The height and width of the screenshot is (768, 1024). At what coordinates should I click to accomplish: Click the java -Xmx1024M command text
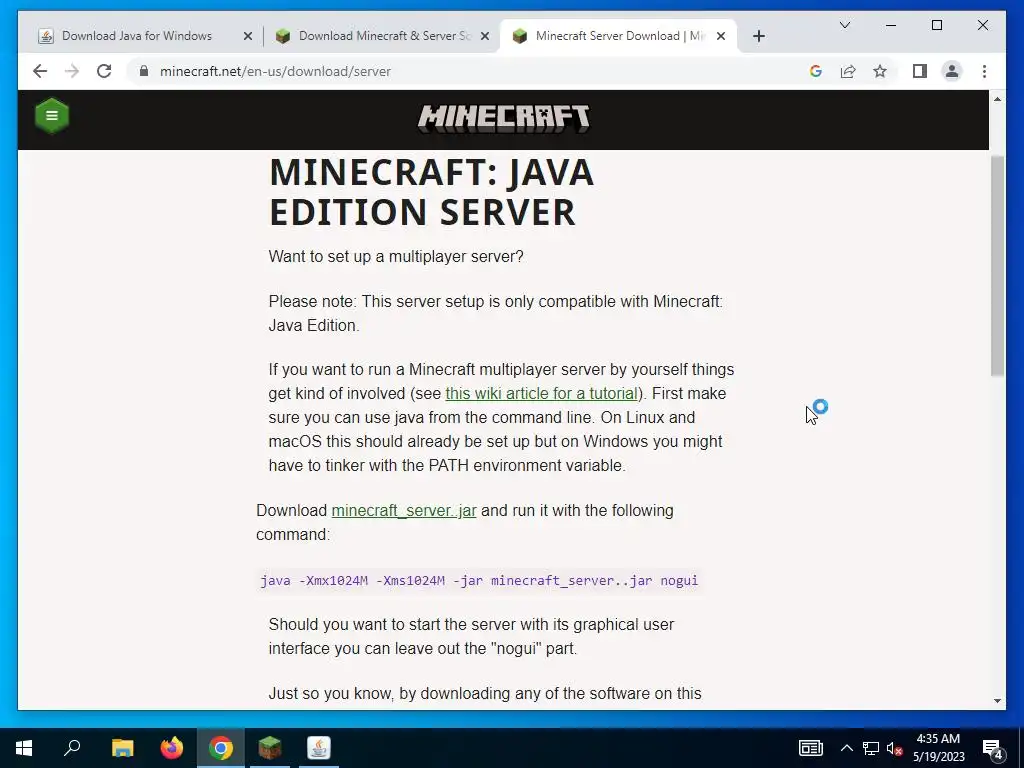(x=479, y=581)
